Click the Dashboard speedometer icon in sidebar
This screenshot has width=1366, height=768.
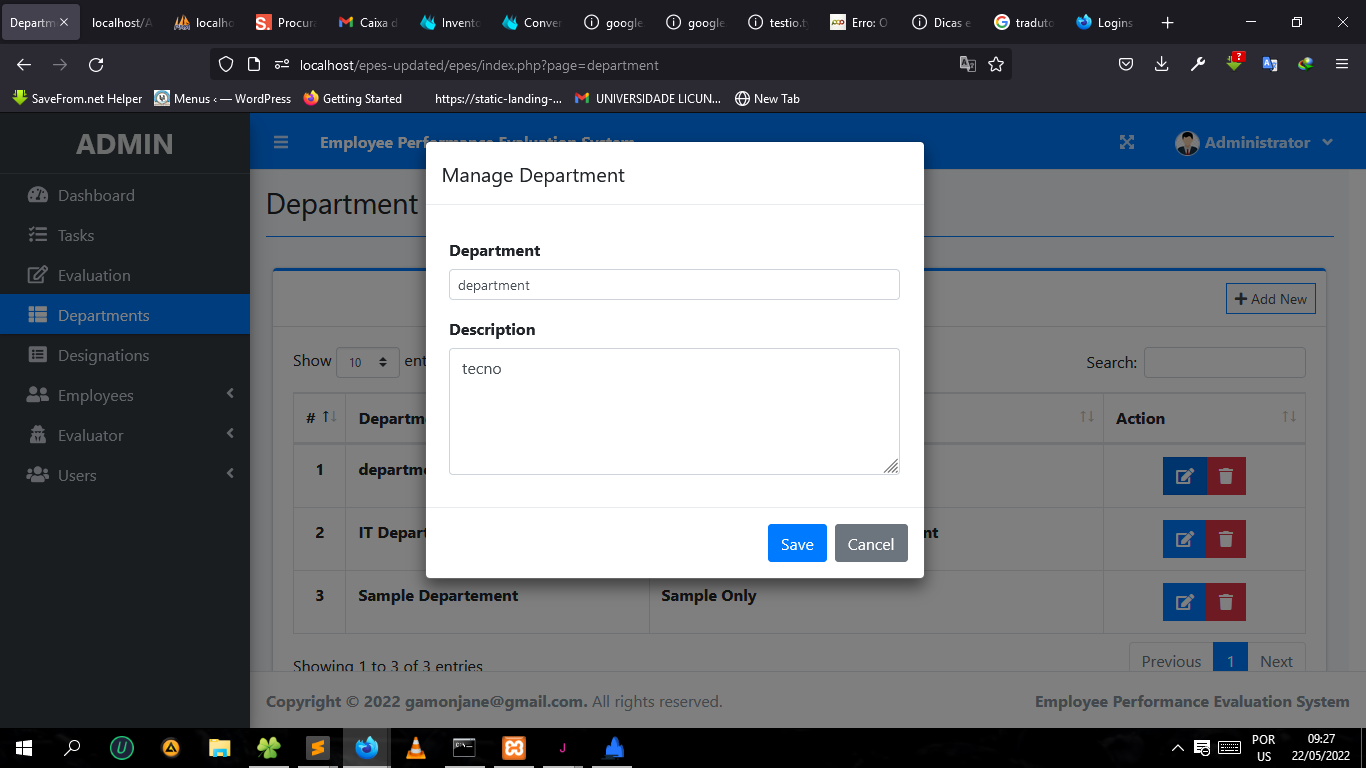point(38,195)
